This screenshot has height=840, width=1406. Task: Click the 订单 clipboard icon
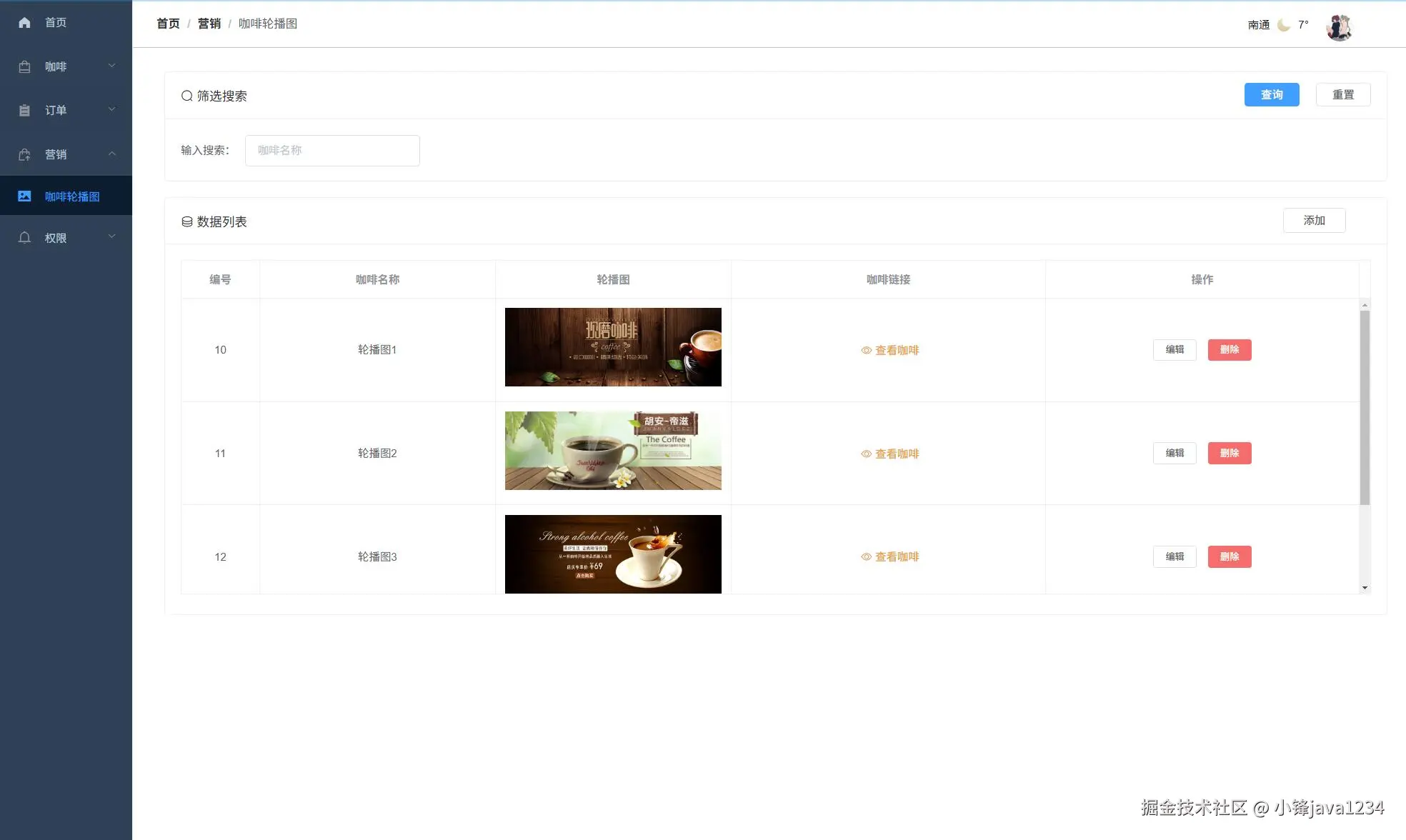pos(24,110)
